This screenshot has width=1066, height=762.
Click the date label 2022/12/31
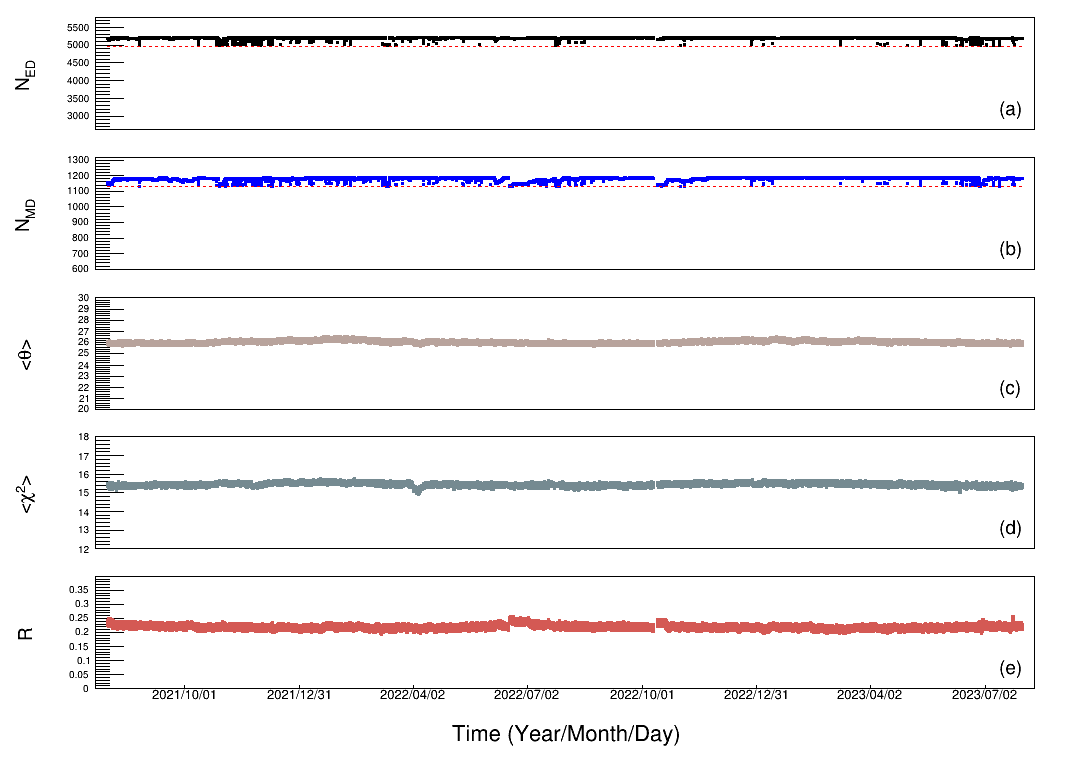(x=756, y=695)
